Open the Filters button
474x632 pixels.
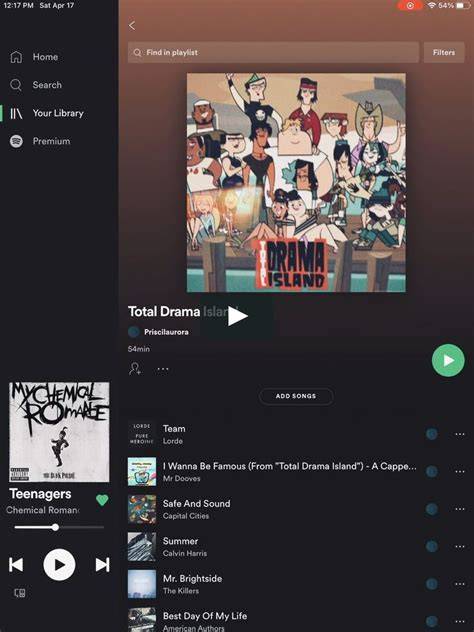click(444, 52)
